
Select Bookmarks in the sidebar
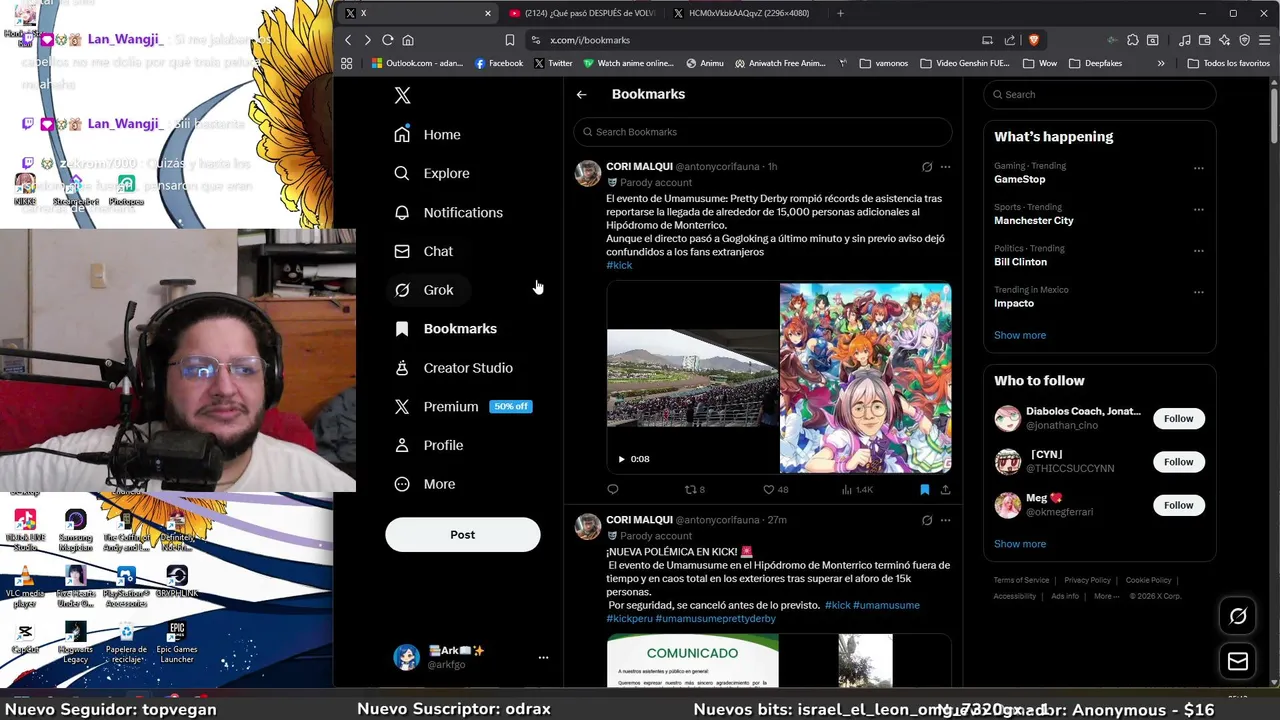tap(446, 328)
